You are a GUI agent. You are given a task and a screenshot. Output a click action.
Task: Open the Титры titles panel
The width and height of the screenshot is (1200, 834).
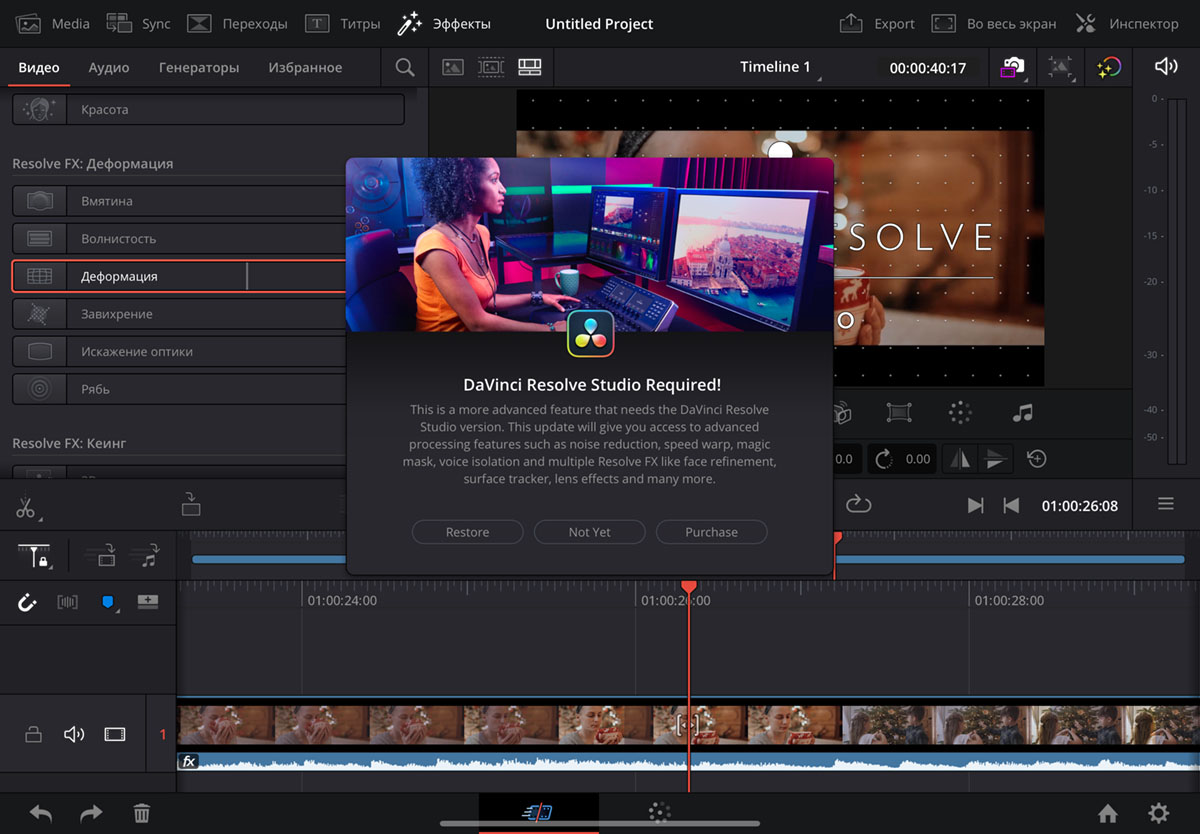point(342,23)
